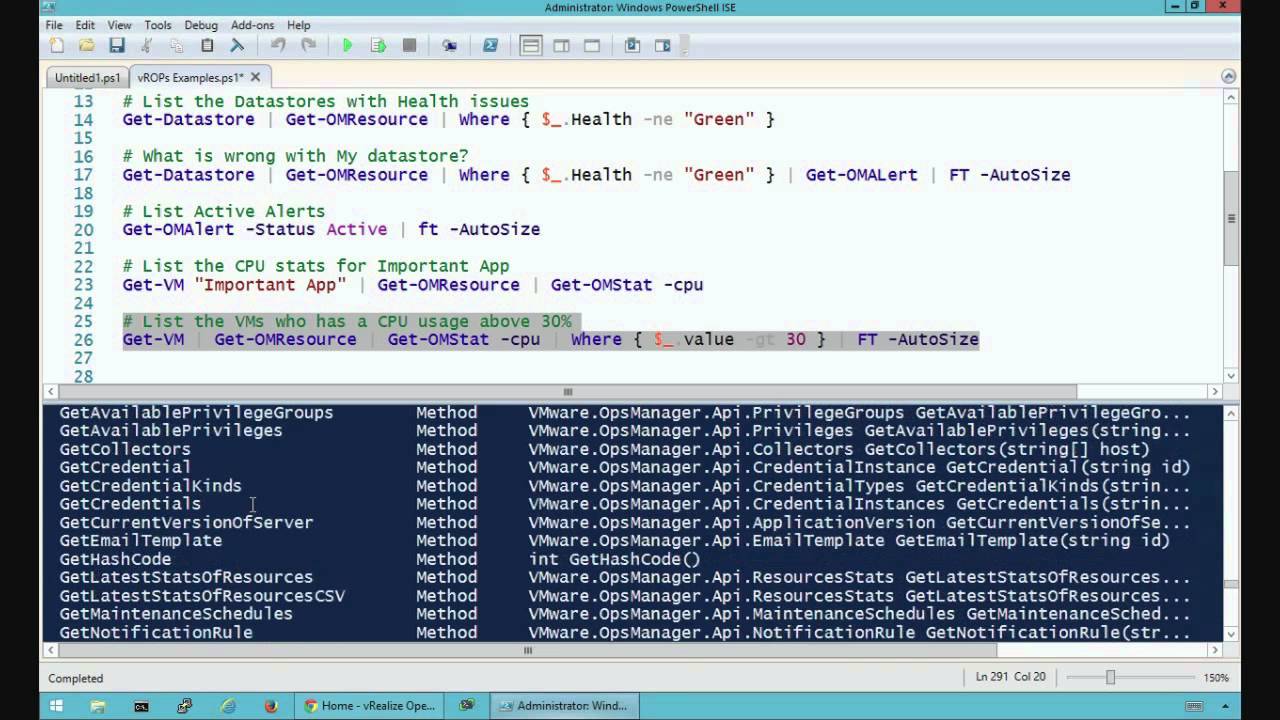This screenshot has width=1280, height=720.
Task: Open the Help menu
Action: pyautogui.click(x=298, y=25)
